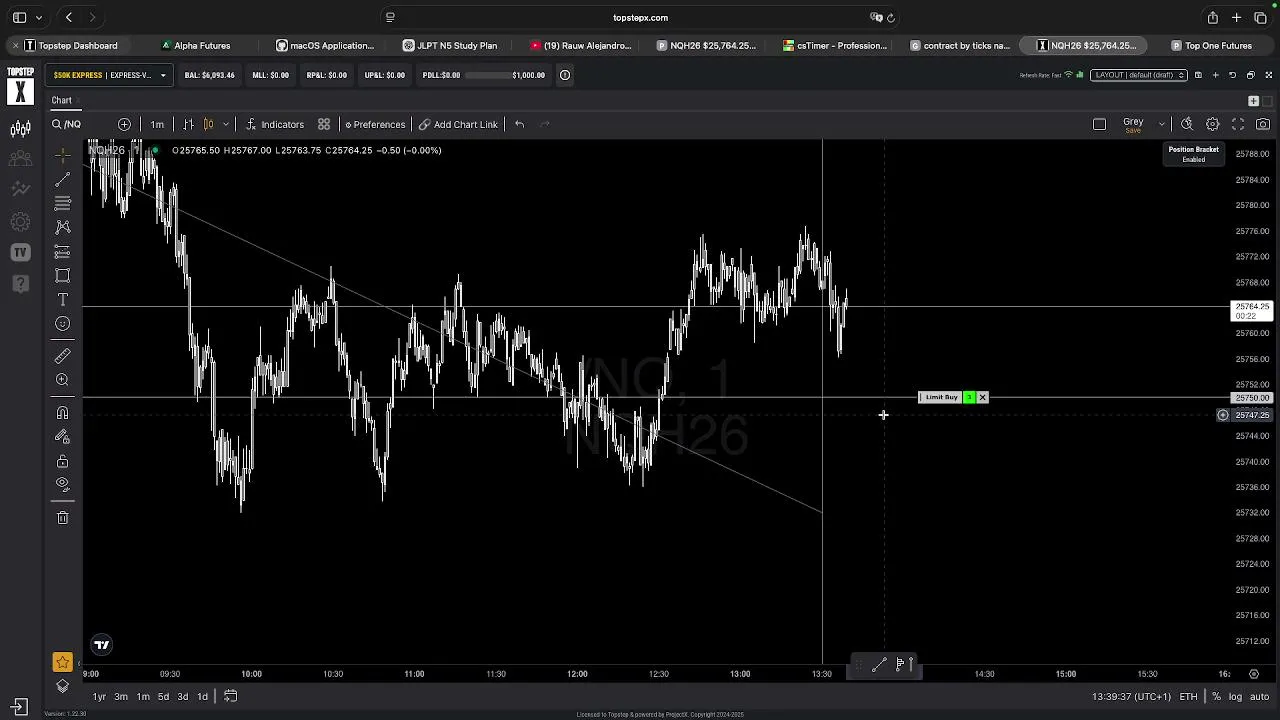Open chart settings gear in toolbar
This screenshot has width=1280, height=720.
pos(1212,124)
